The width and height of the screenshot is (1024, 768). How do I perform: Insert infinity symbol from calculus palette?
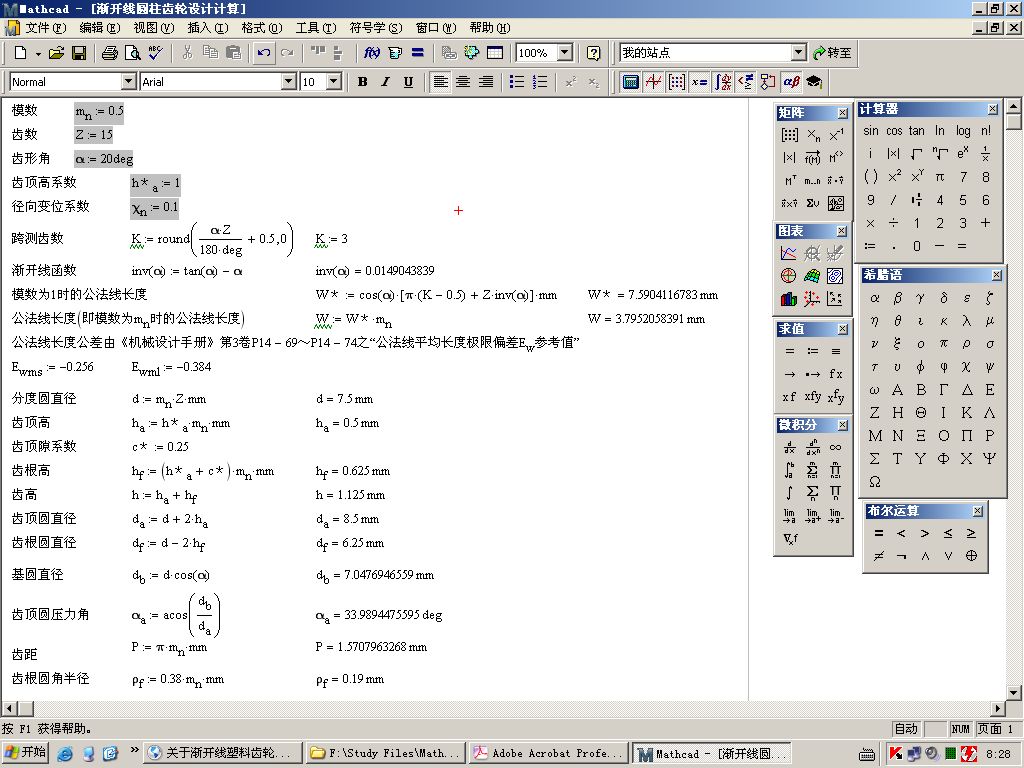(835, 447)
